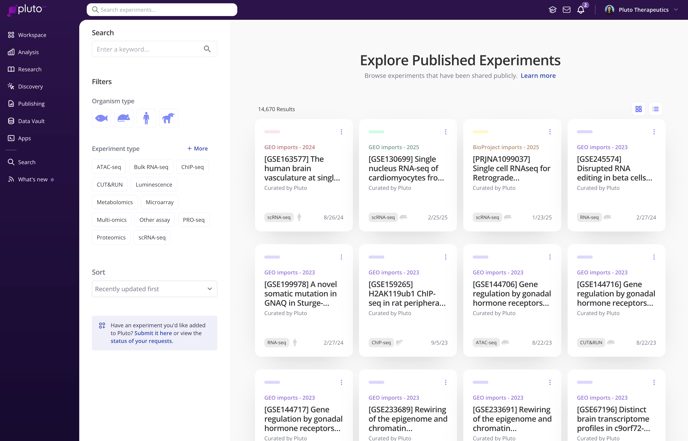Toggle the CUT&RUN filter chip

click(x=110, y=184)
